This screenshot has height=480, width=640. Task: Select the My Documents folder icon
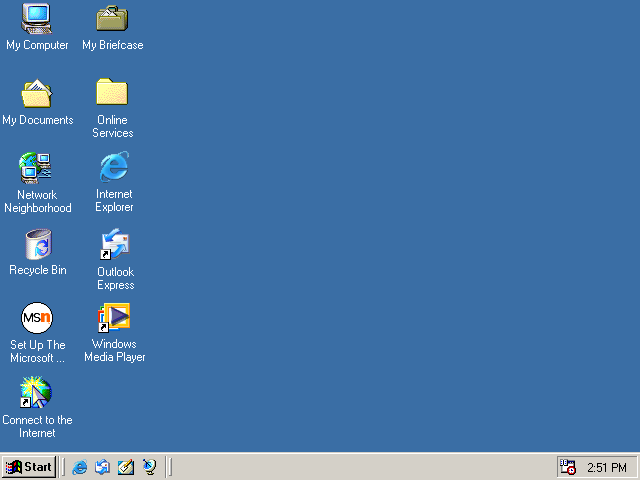click(x=37, y=93)
